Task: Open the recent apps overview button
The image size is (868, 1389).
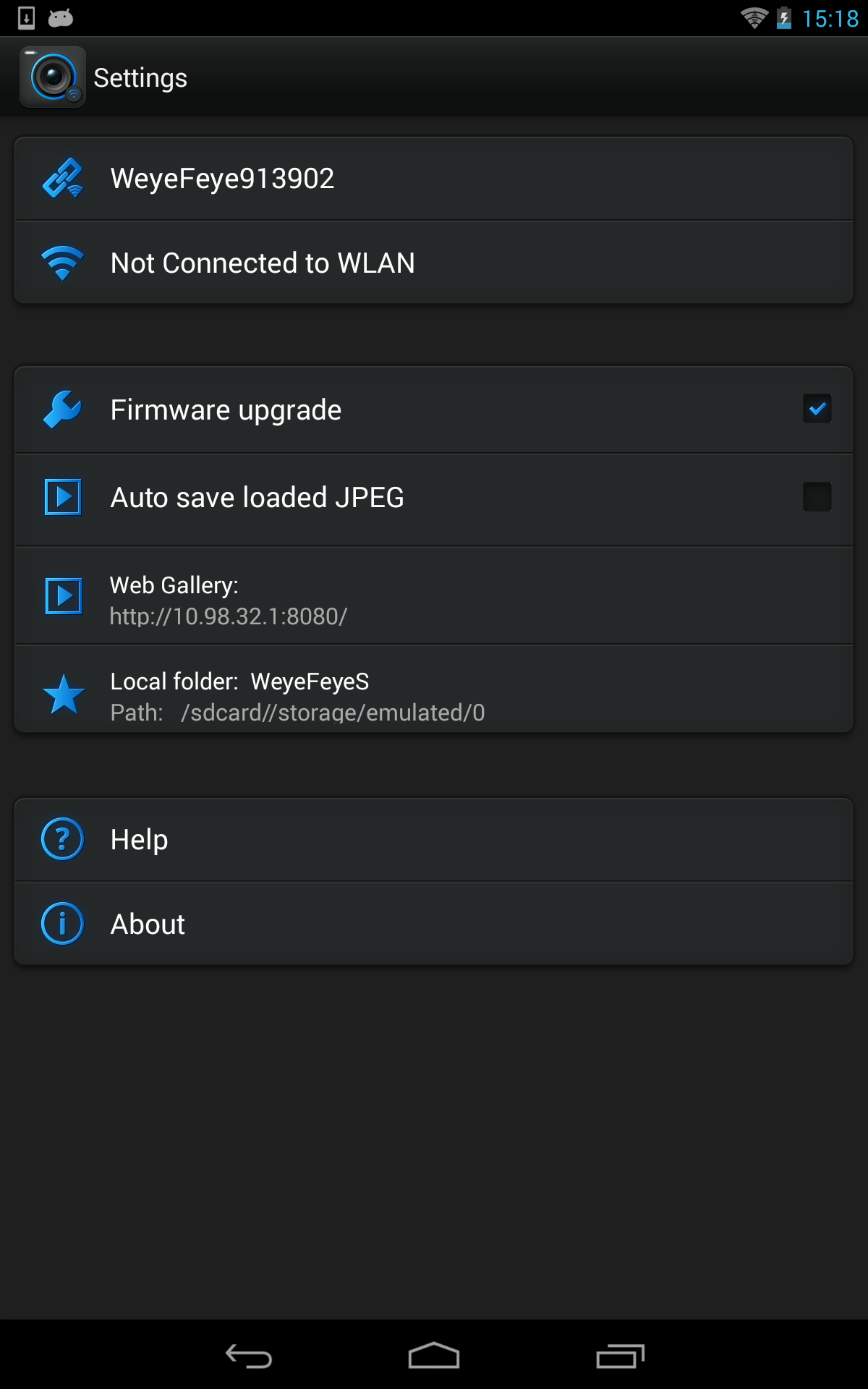Action: pos(620,1356)
